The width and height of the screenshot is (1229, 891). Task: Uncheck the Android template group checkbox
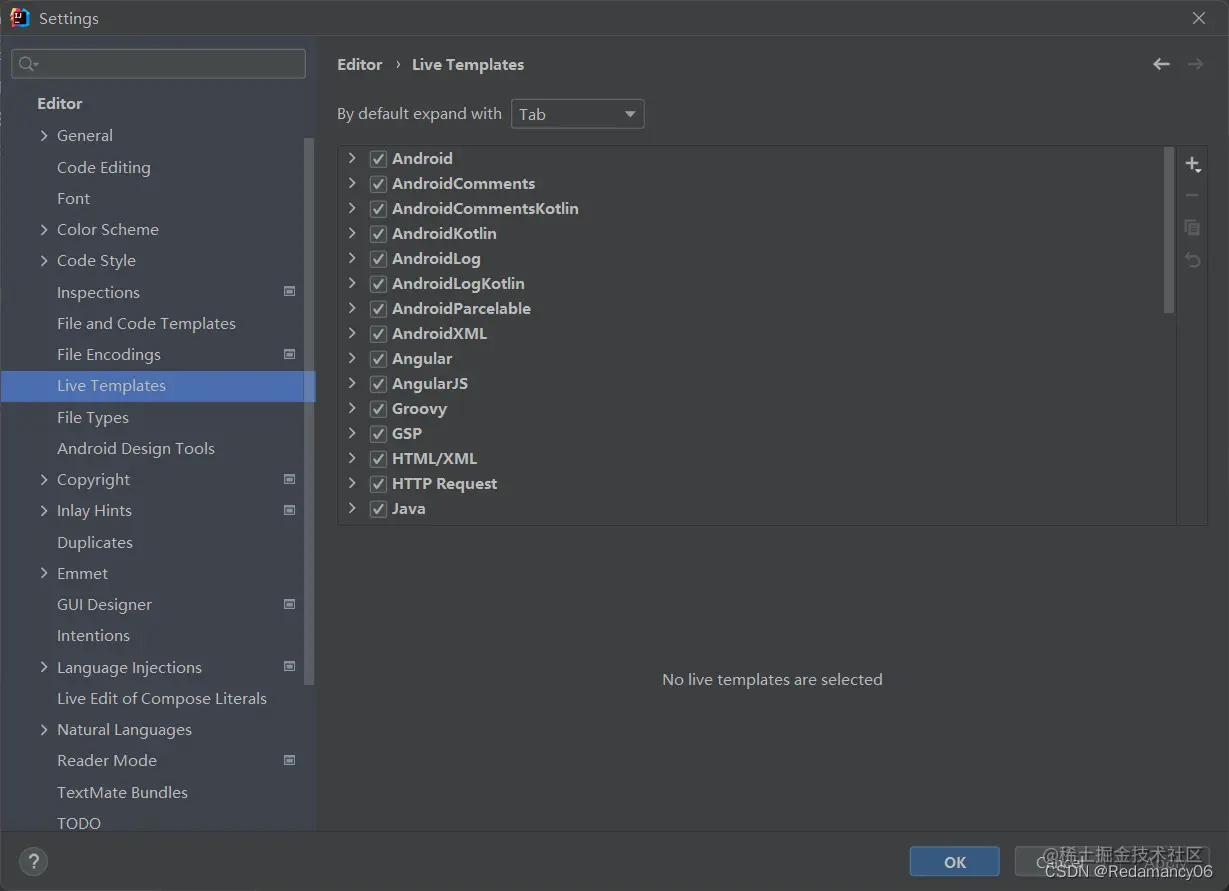(x=378, y=159)
